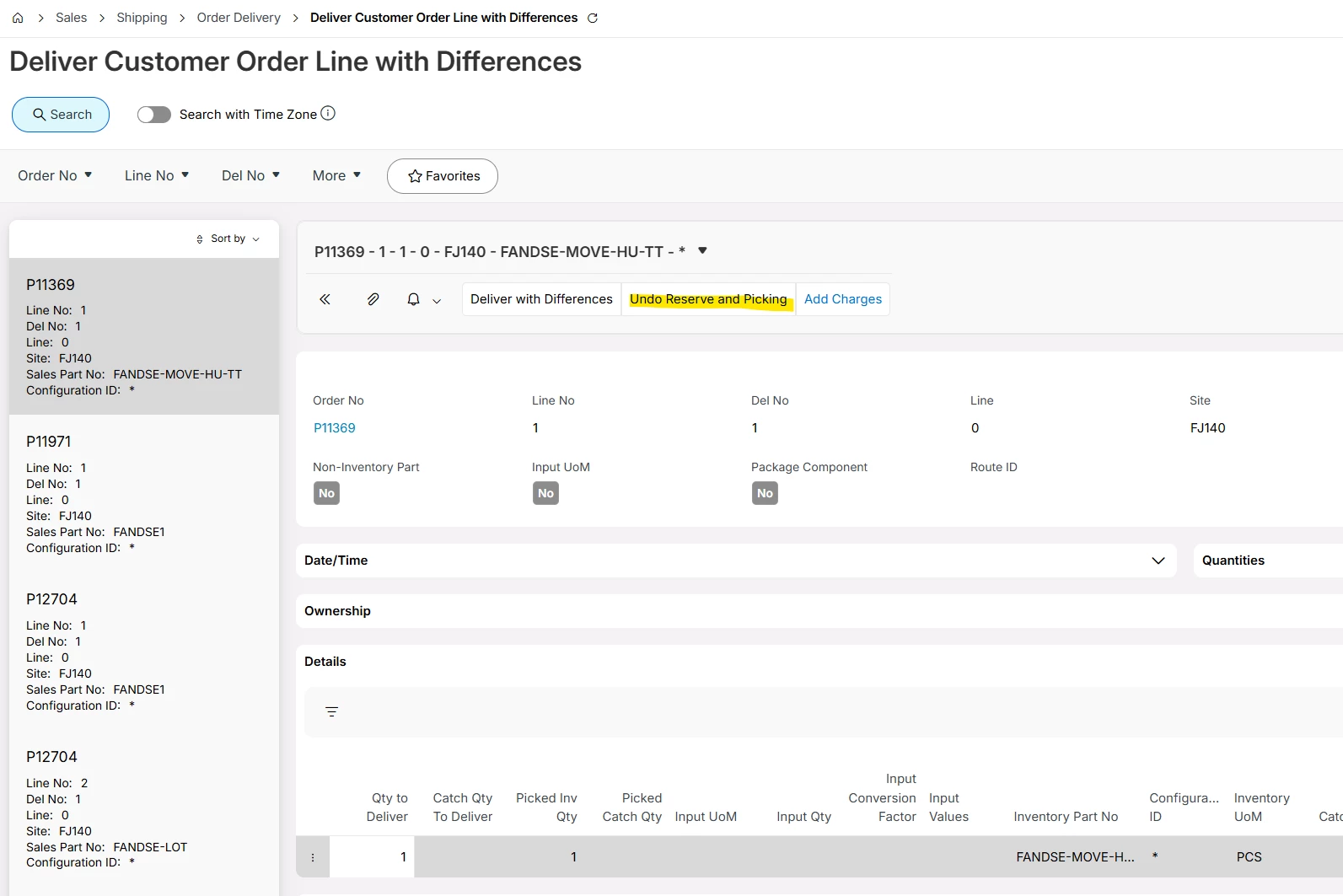Open row actions three-dot menu
Image resolution: width=1343 pixels, height=896 pixels.
pos(313,857)
